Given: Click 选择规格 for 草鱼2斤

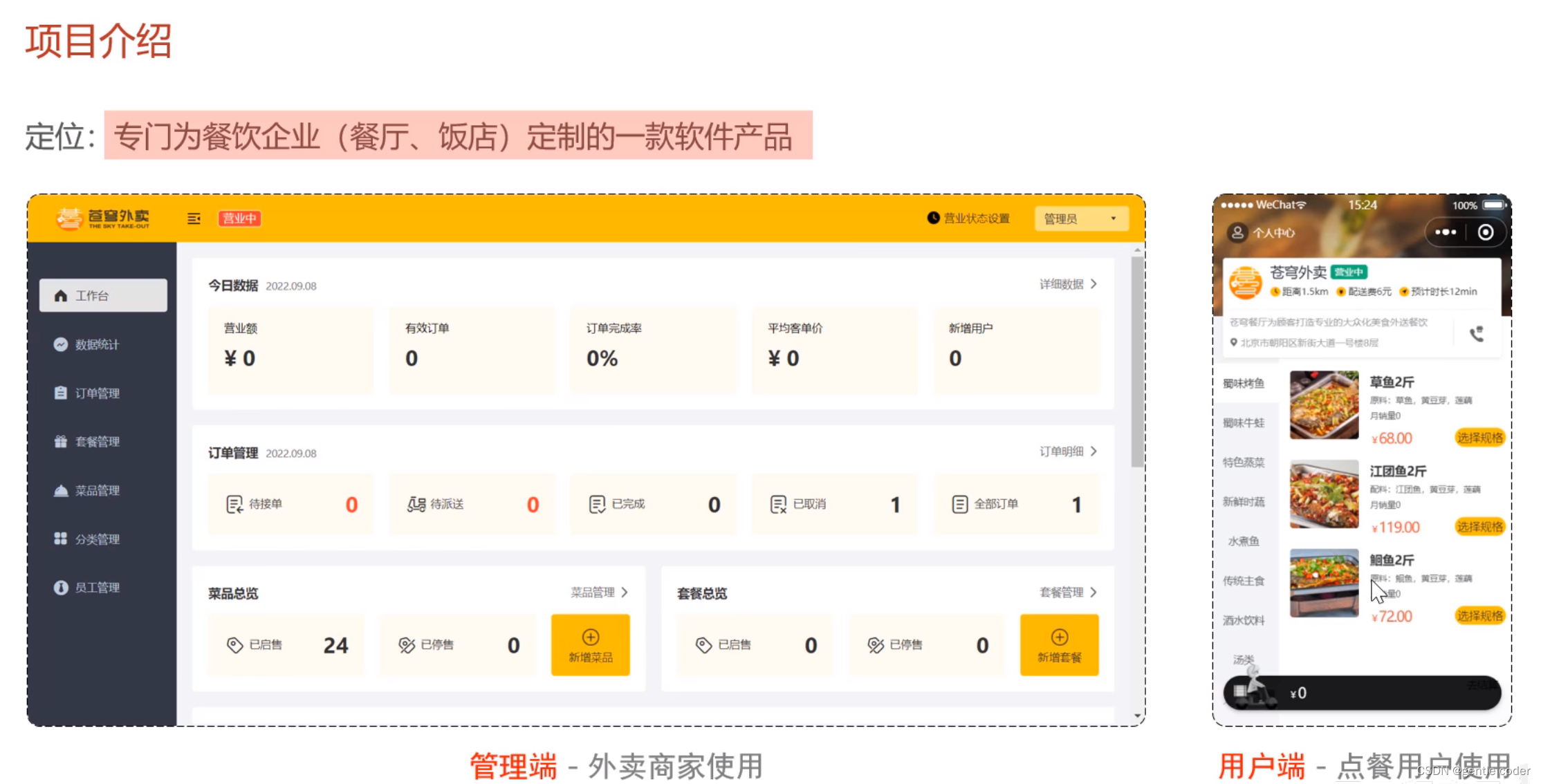Looking at the screenshot, I should tap(1479, 438).
